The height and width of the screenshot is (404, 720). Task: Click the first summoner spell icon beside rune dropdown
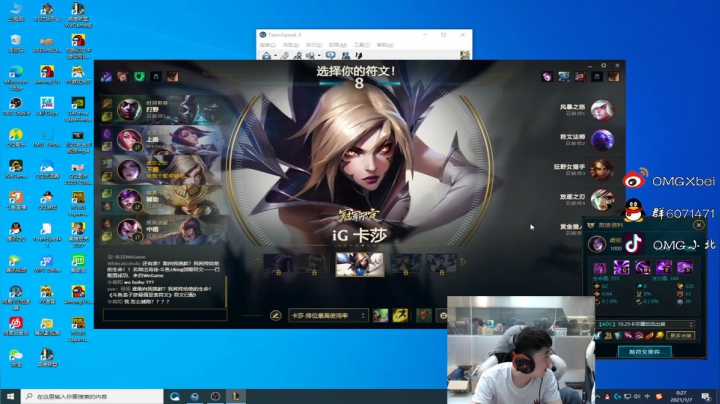tap(380, 315)
